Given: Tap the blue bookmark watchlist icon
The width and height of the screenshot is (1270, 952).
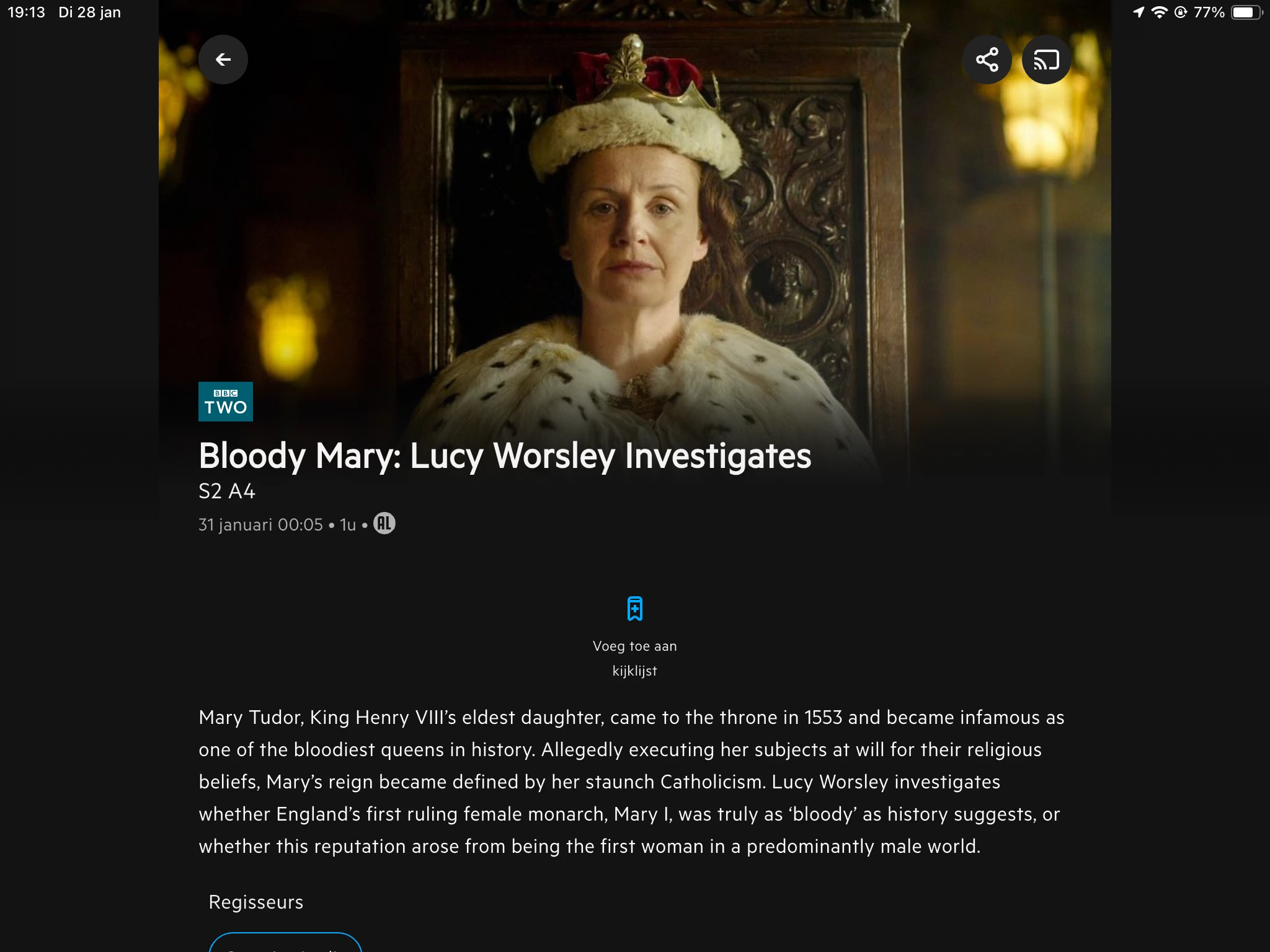Looking at the screenshot, I should [634, 609].
